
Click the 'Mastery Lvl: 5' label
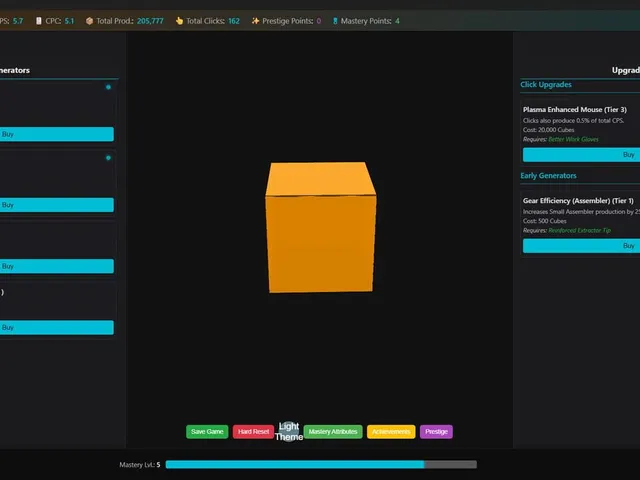[x=140, y=464]
